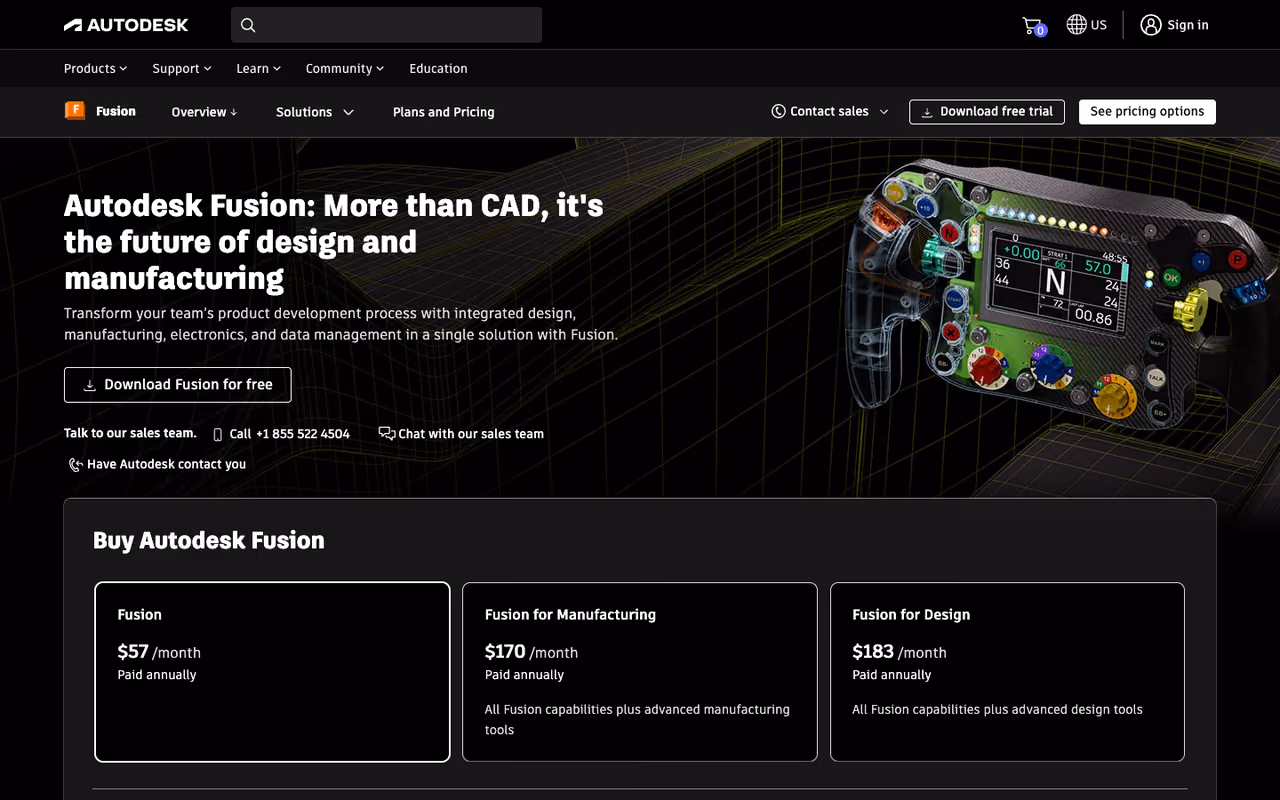The width and height of the screenshot is (1280, 800).
Task: Click the main Autodesk Fusion headline
Action: [x=334, y=241]
